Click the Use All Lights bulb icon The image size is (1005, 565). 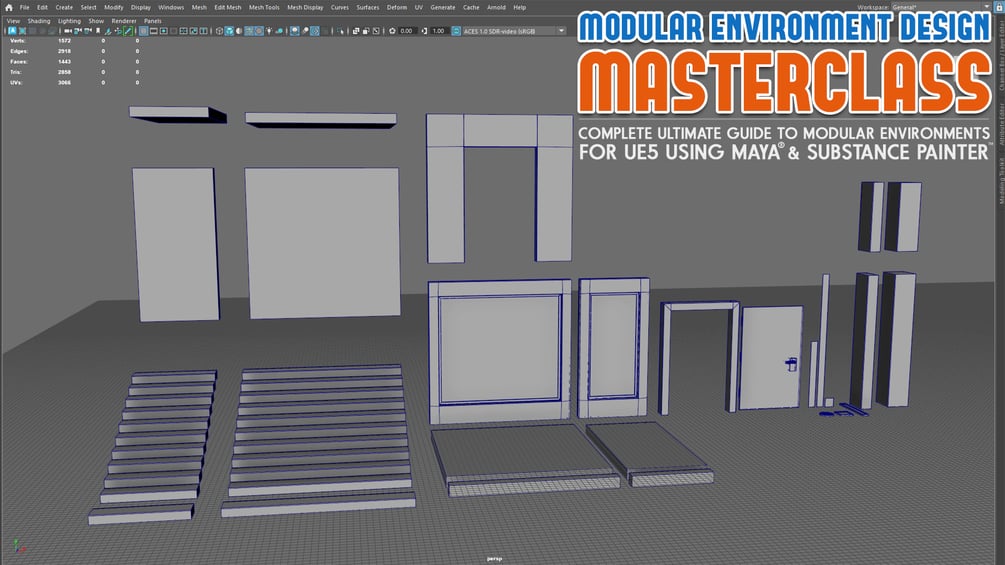click(269, 31)
